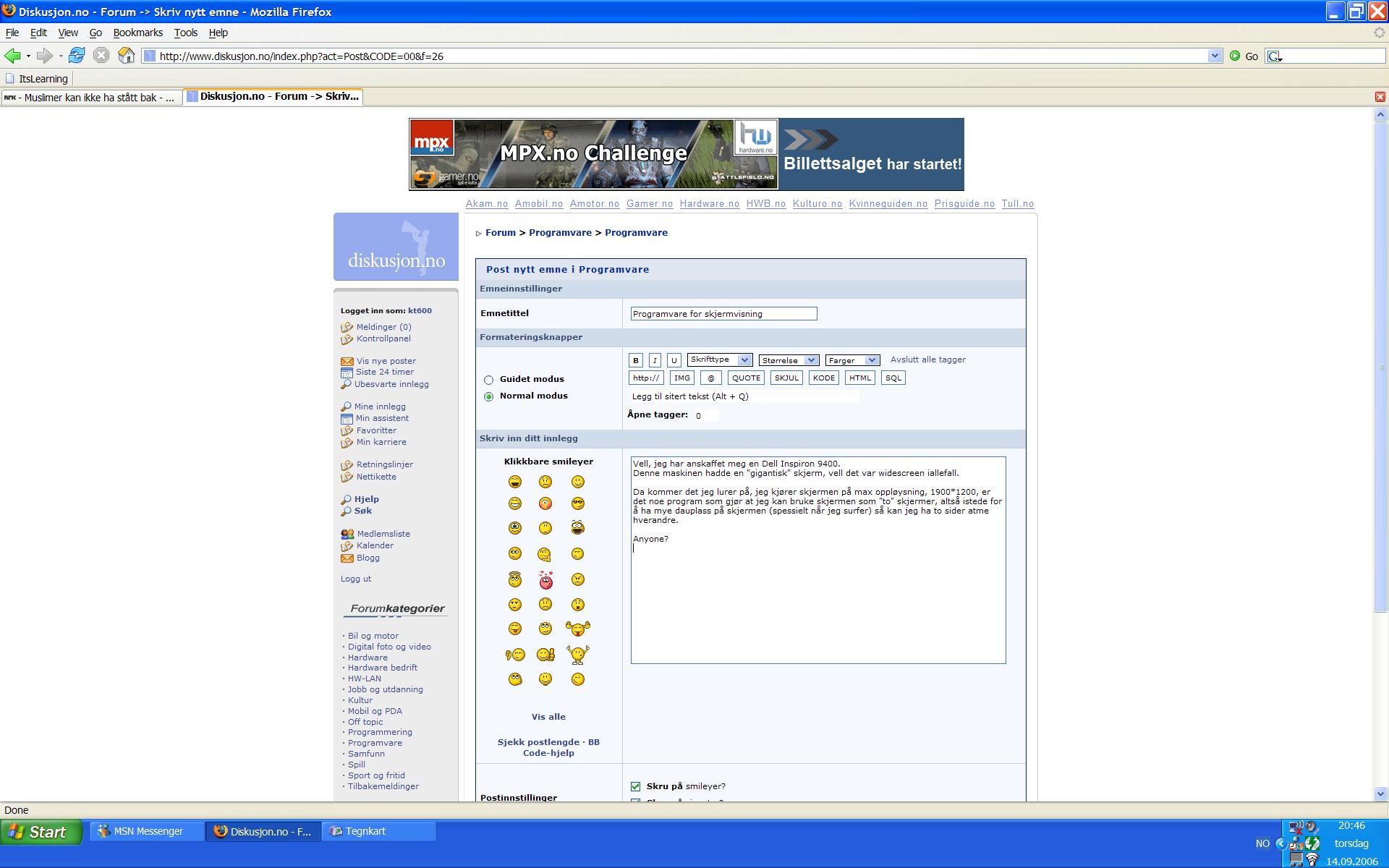Screen dimensions: 1389x868
Task: Close the current tab with red X
Action: click(x=1380, y=97)
